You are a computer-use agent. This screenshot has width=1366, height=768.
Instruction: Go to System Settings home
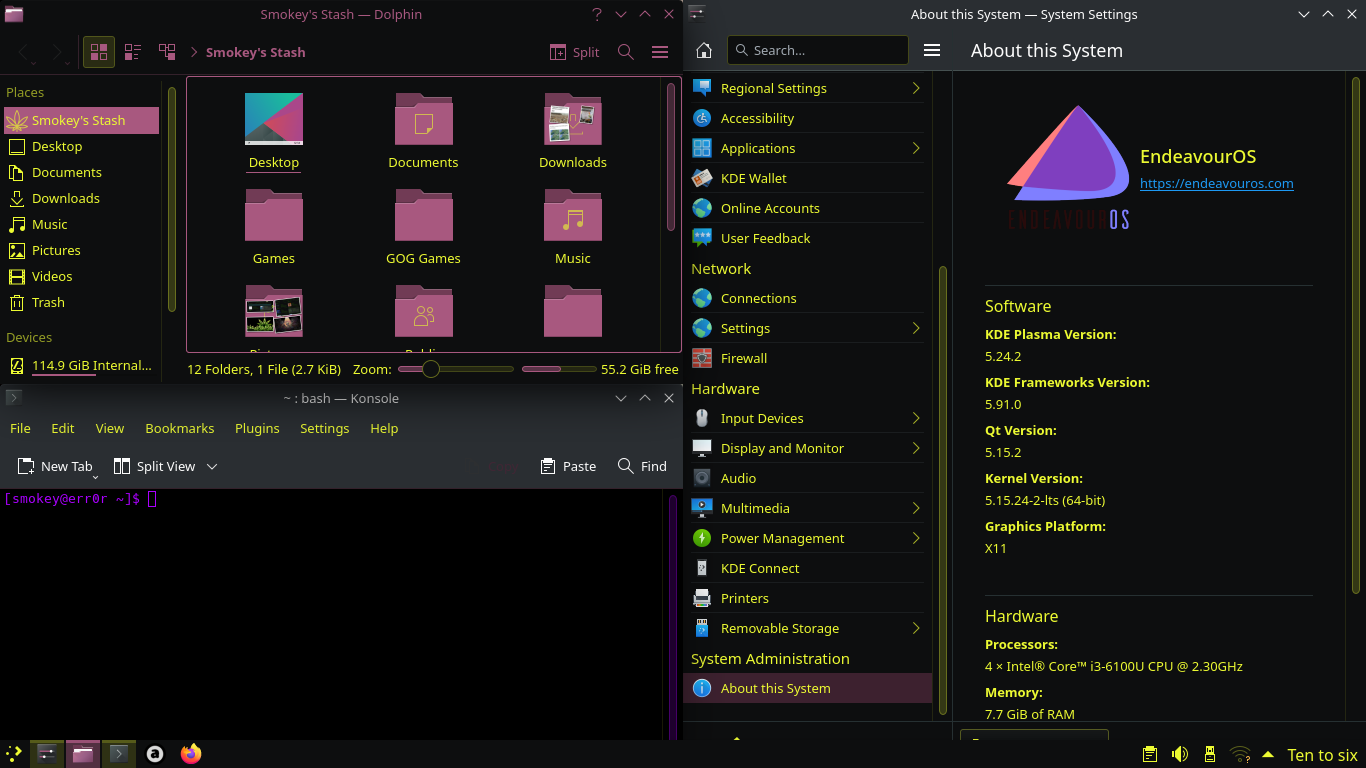(704, 50)
